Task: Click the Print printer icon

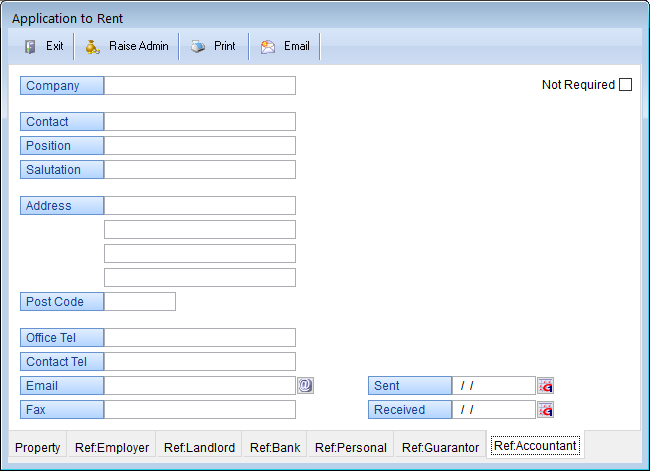Action: coord(198,46)
